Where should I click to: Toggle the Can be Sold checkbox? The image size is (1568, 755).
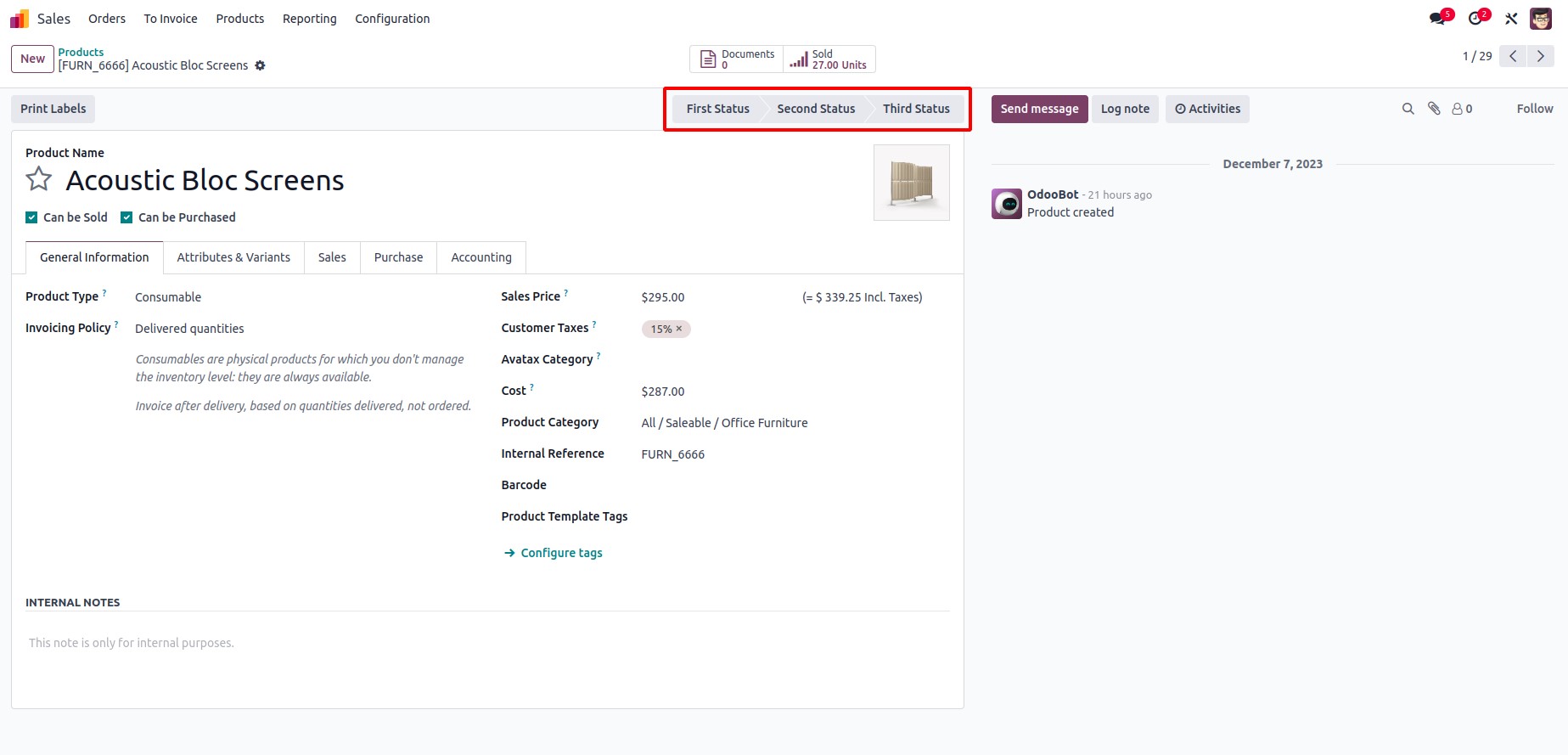(x=31, y=217)
